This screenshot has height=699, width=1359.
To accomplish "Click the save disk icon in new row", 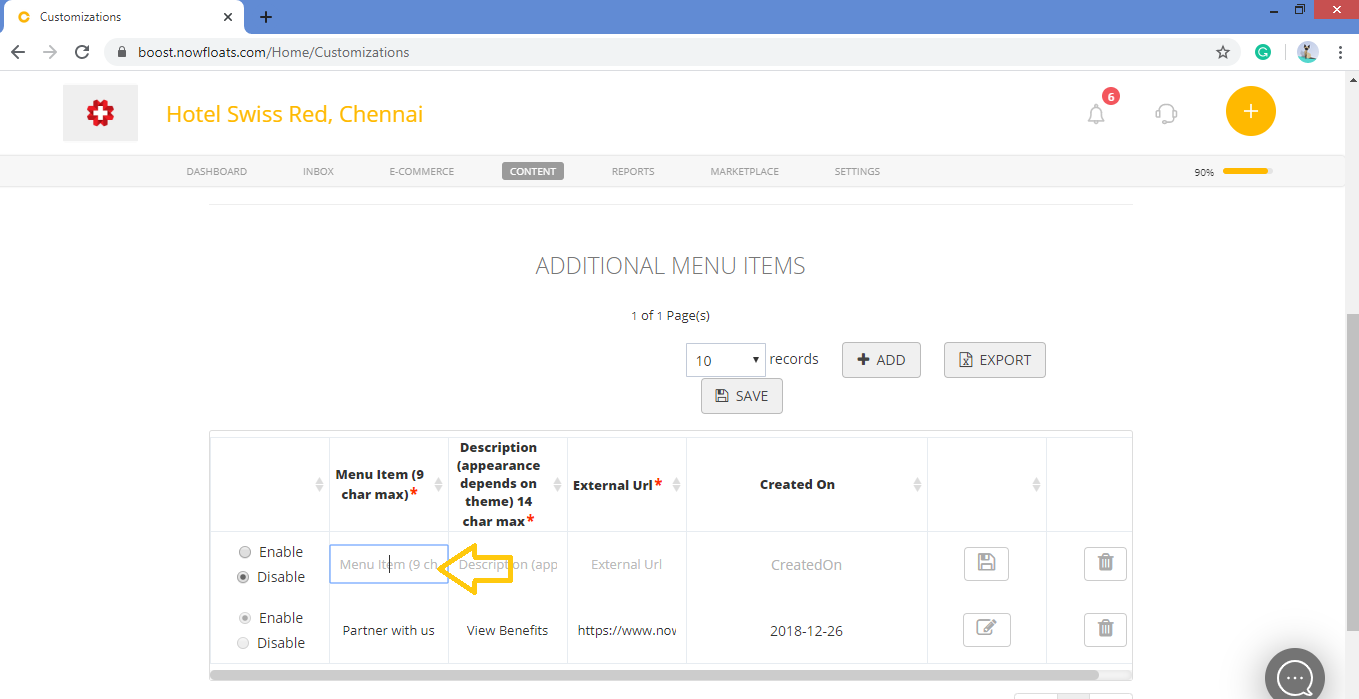I will tap(986, 564).
